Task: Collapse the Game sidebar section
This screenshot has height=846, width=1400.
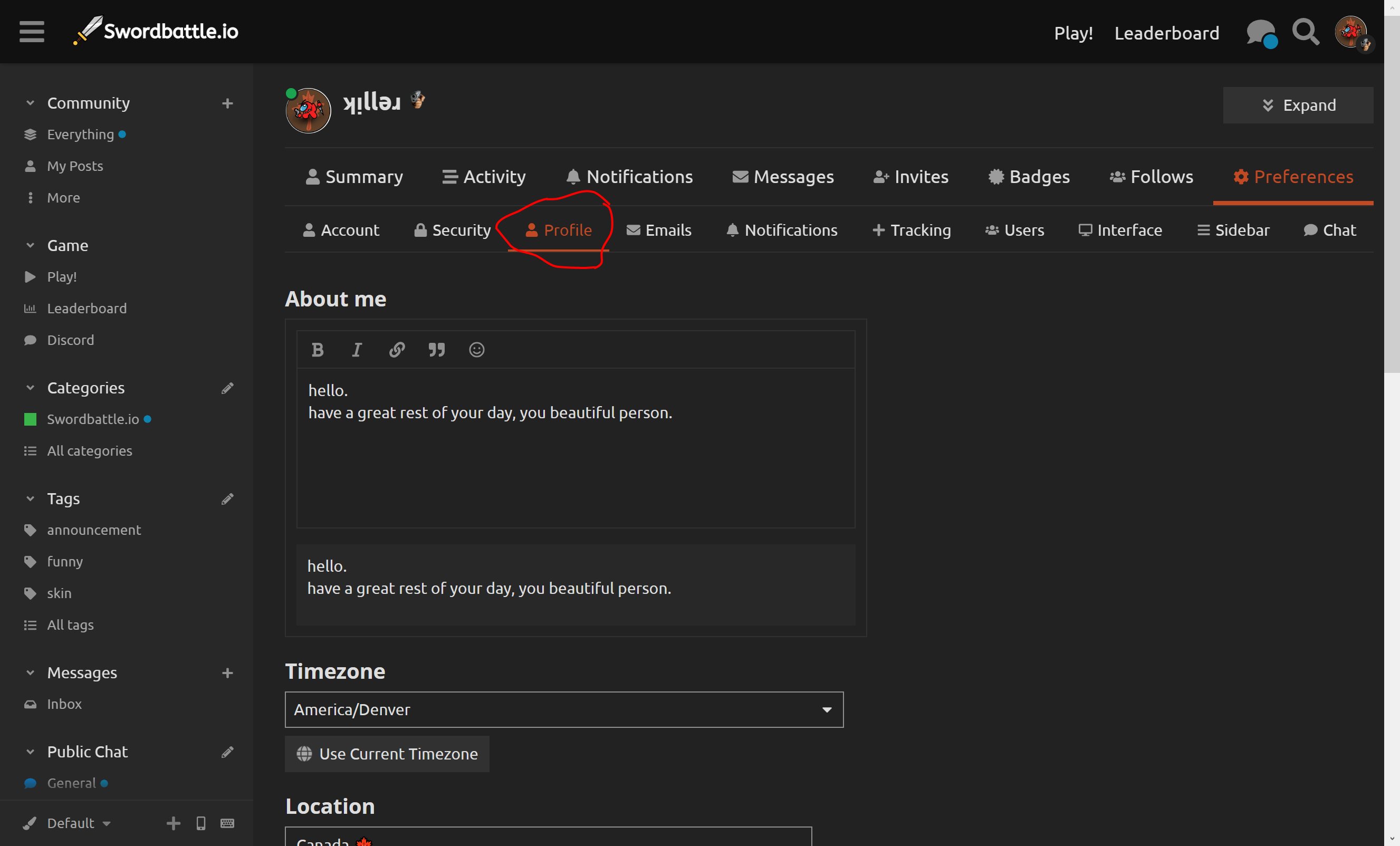Action: point(30,245)
